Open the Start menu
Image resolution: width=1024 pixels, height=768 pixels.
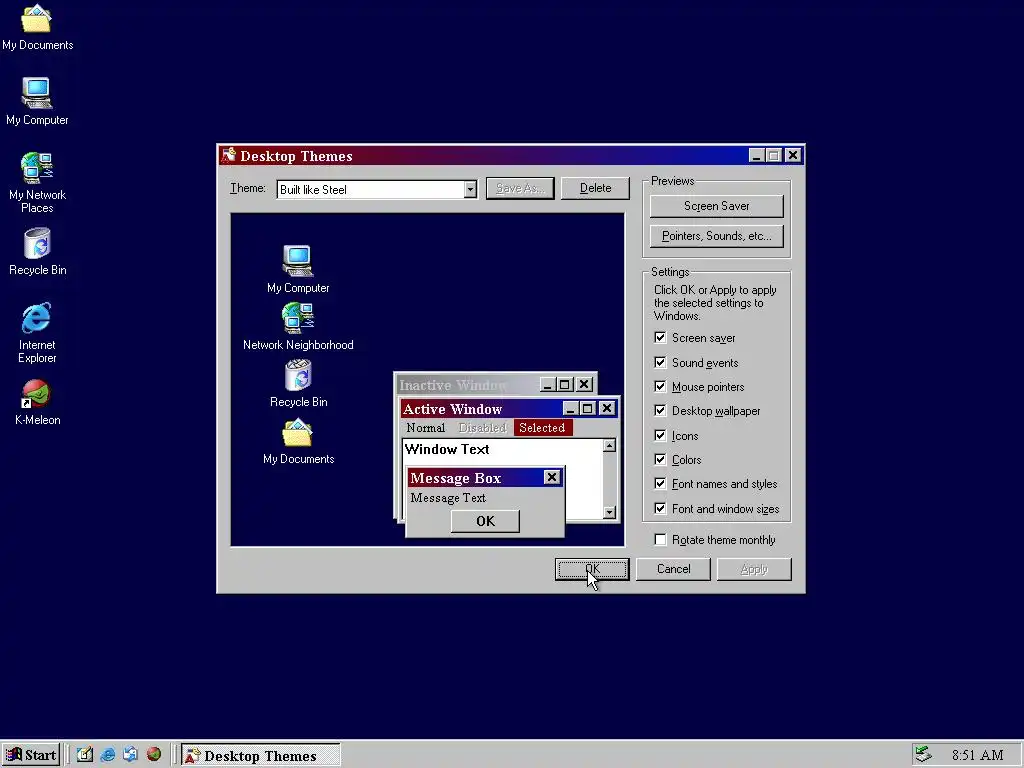tap(31, 755)
